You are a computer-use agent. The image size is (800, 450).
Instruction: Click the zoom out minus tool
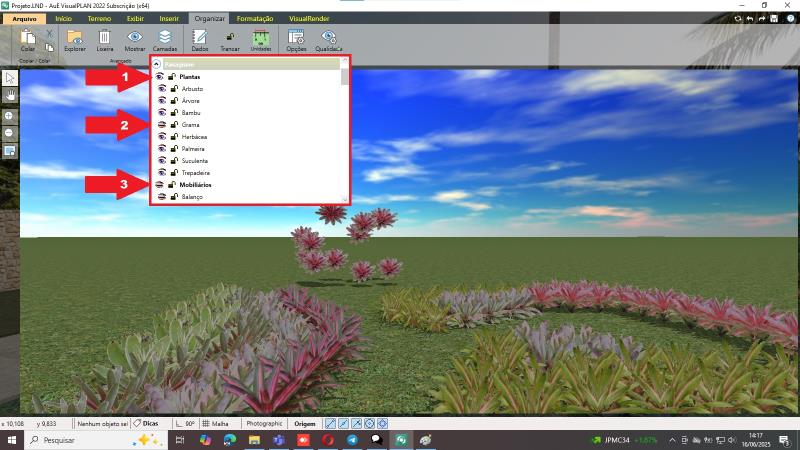9,133
